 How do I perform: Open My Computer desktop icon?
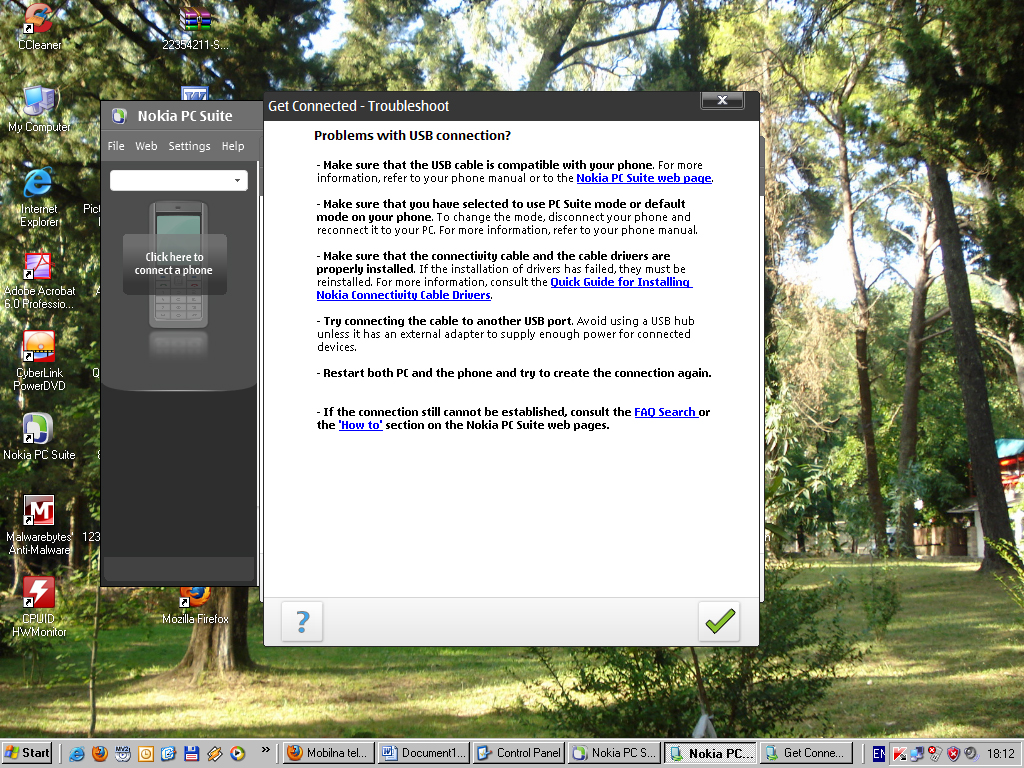pos(39,108)
